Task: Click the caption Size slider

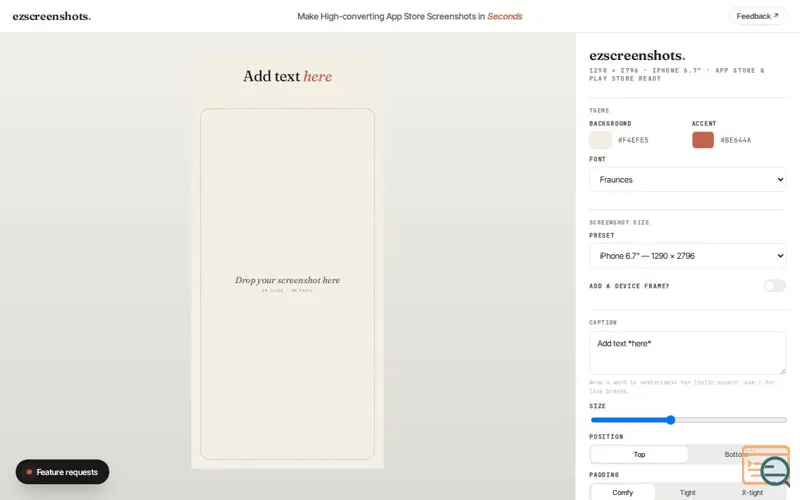Action: click(x=688, y=420)
